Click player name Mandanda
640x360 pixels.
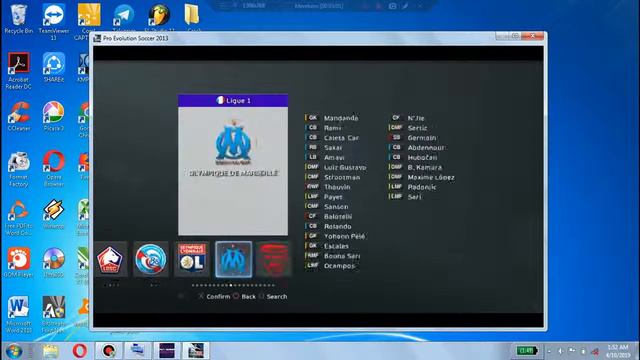pyautogui.click(x=341, y=118)
